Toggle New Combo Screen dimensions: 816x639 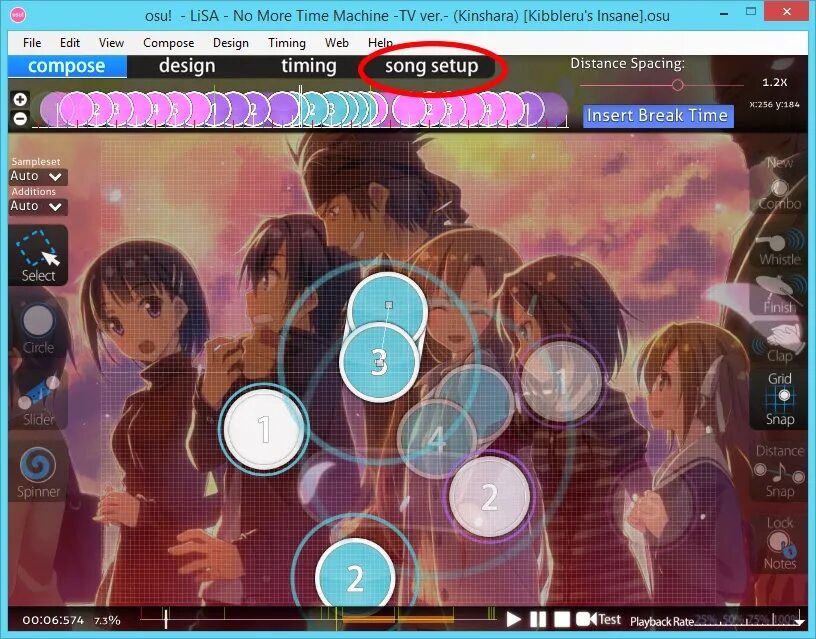779,185
